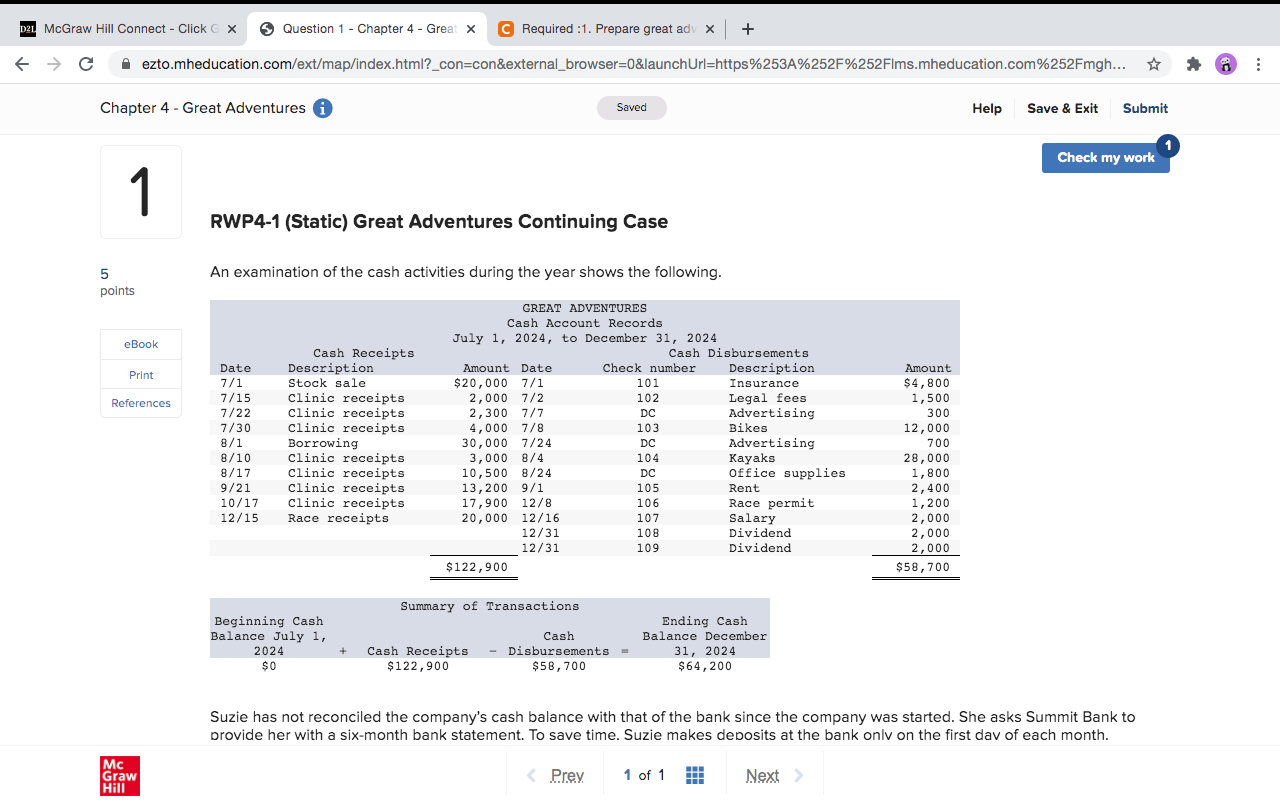
Task: Click the $28,000 Kayaks amount
Action: (927, 458)
